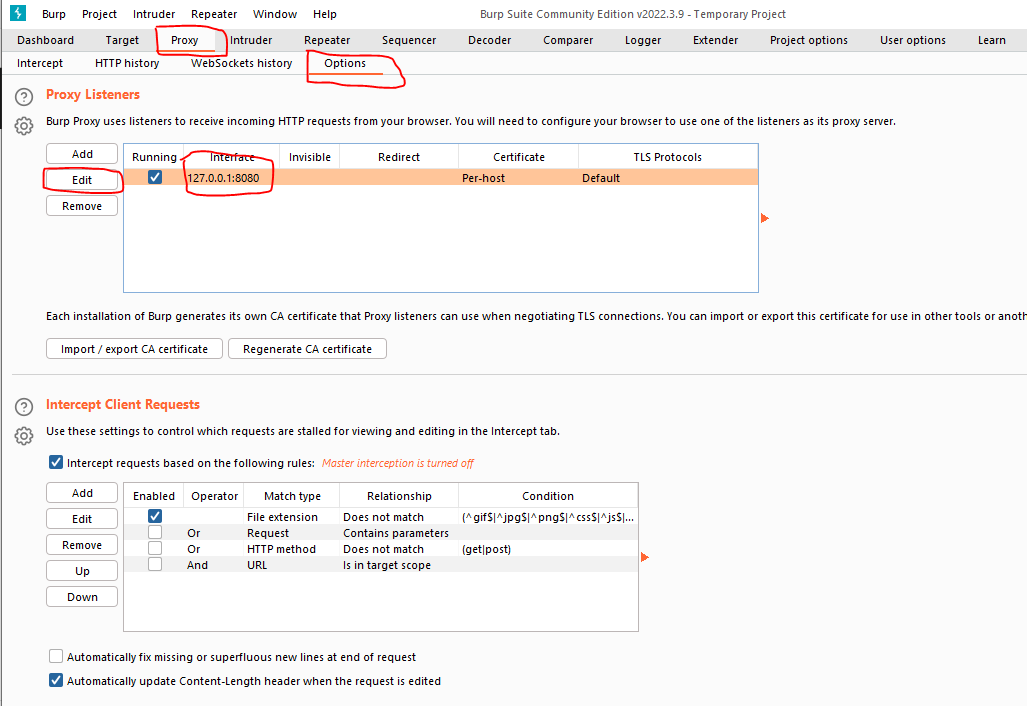Open help for Proxy Listeners section
Screen dimensions: 1027x706
(x=24, y=97)
